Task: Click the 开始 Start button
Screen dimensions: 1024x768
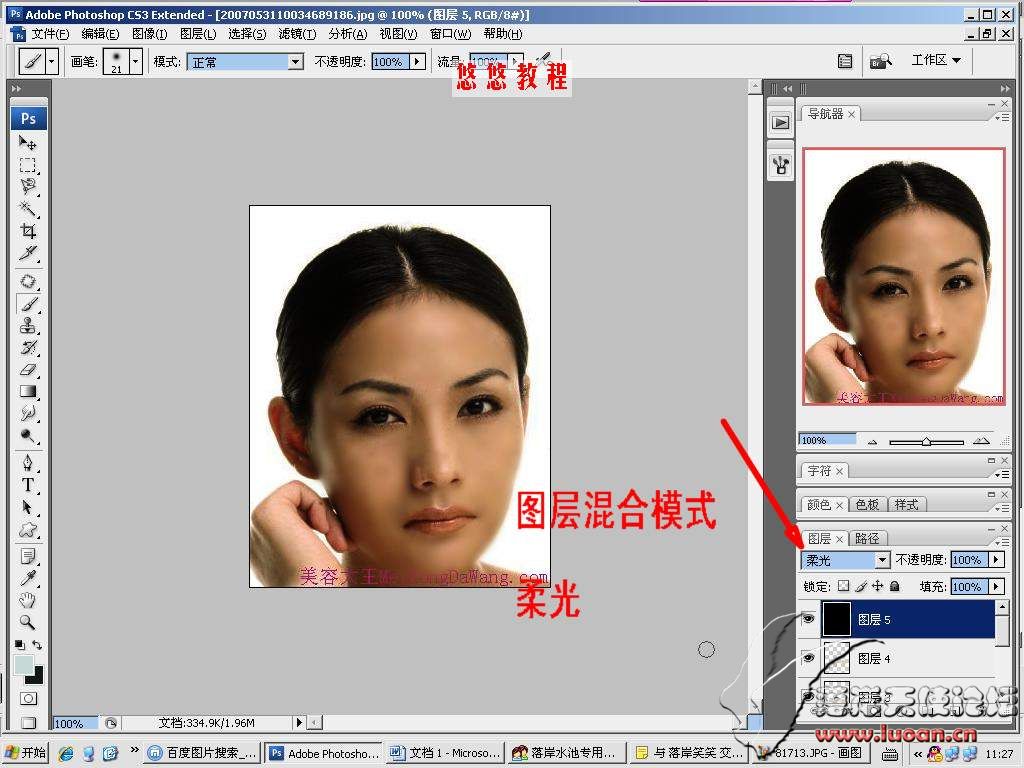Action: 26,753
